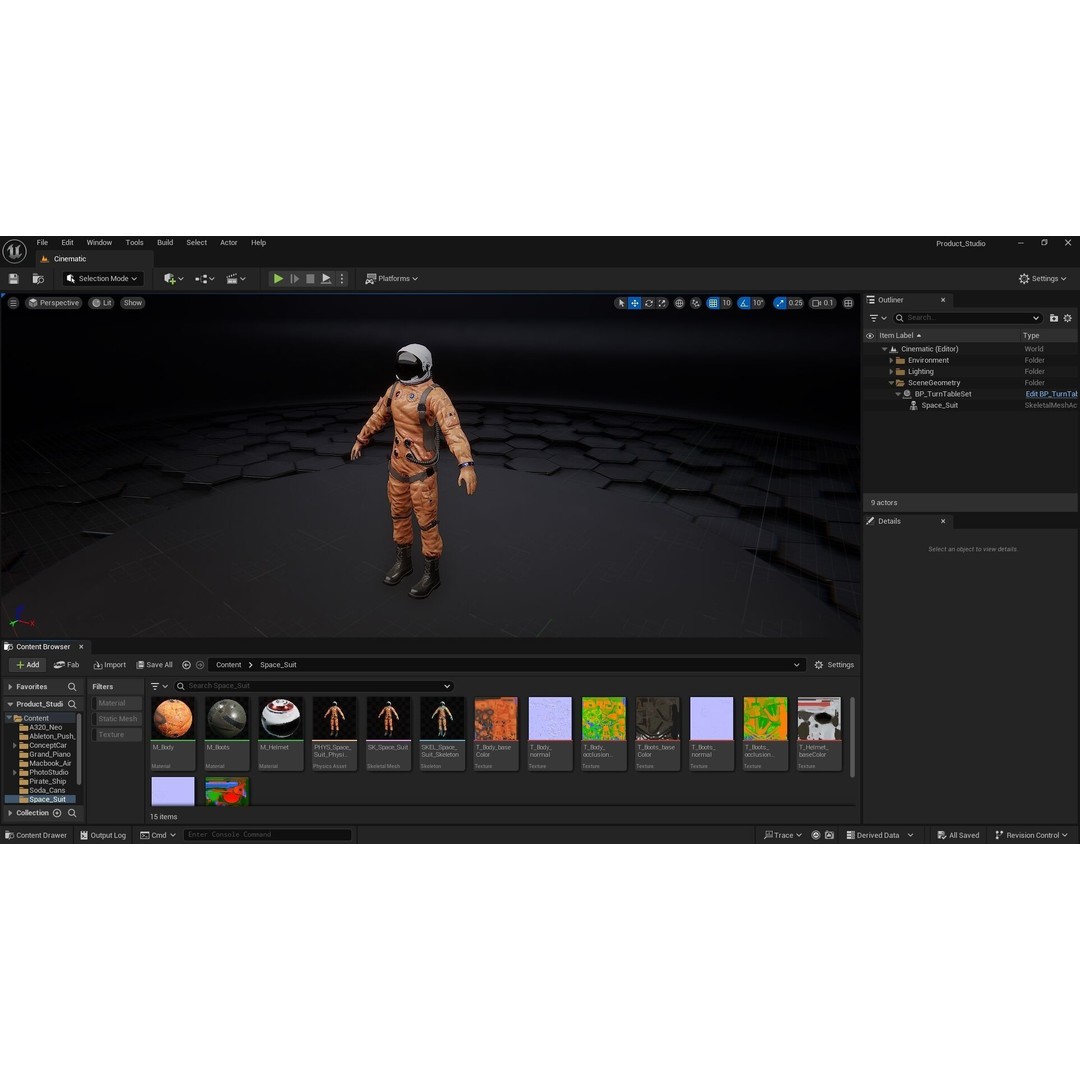1080x1080 pixels.
Task: Click the Edit BP_TurnTable link
Action: (x=1051, y=394)
